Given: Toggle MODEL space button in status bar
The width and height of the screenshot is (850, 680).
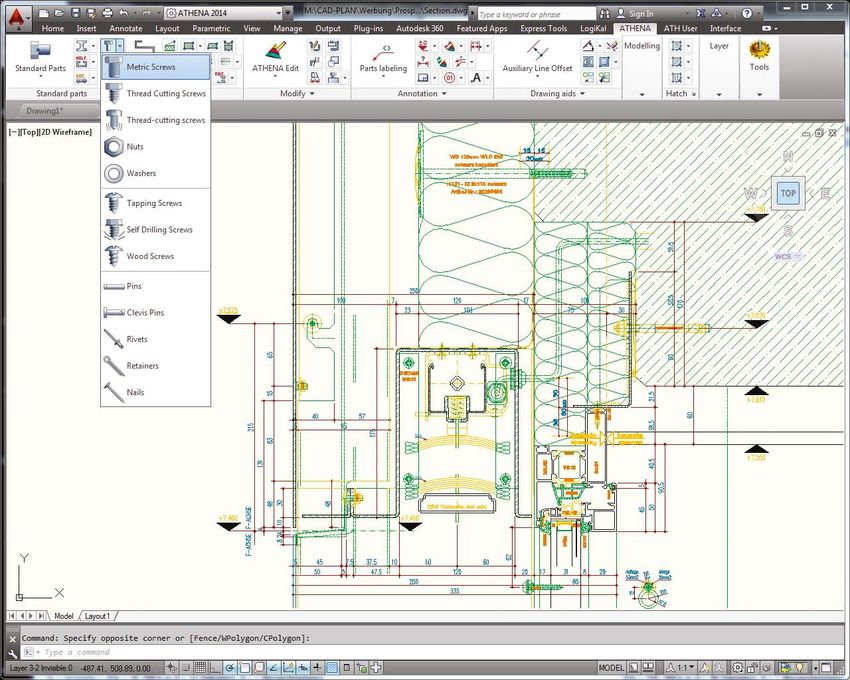Looking at the screenshot, I should pyautogui.click(x=611, y=668).
